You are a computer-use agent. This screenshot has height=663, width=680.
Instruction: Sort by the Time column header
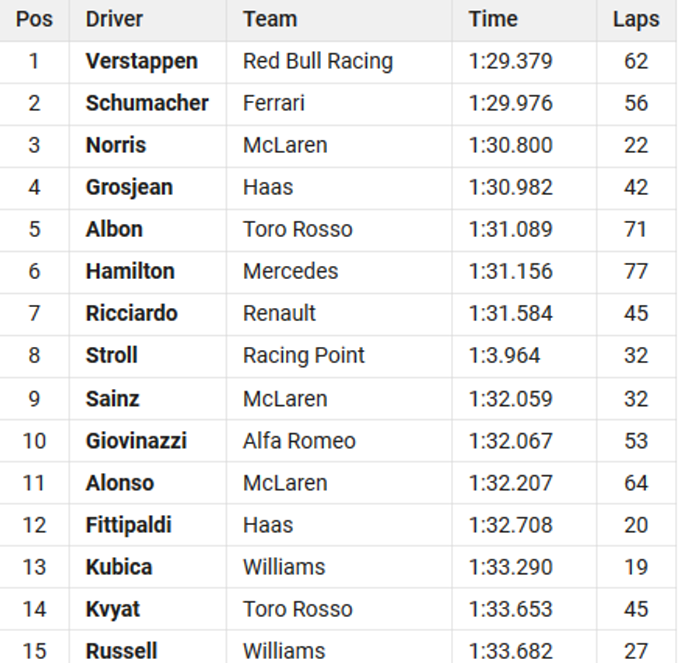click(x=493, y=19)
